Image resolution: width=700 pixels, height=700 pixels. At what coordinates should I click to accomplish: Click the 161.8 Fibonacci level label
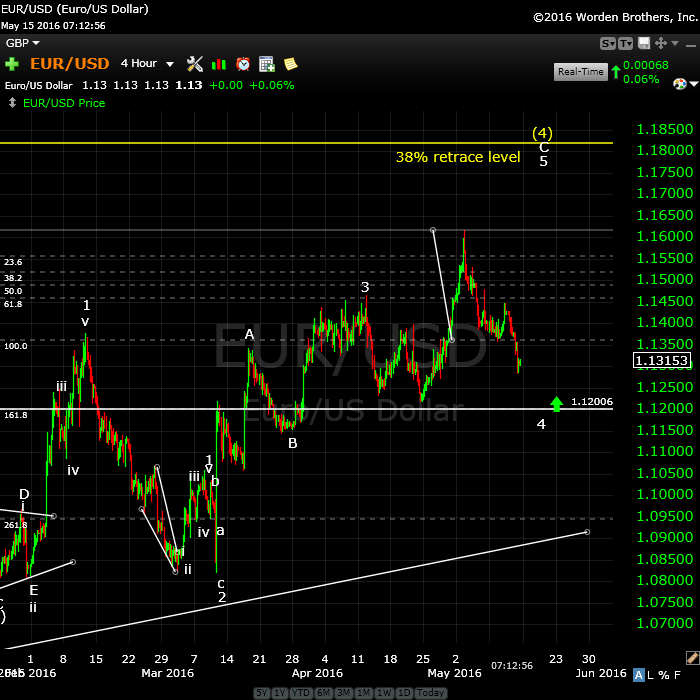[x=16, y=415]
